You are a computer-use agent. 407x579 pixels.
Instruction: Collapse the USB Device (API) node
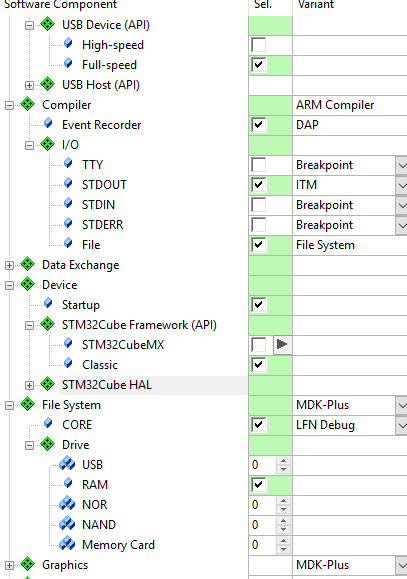29,25
